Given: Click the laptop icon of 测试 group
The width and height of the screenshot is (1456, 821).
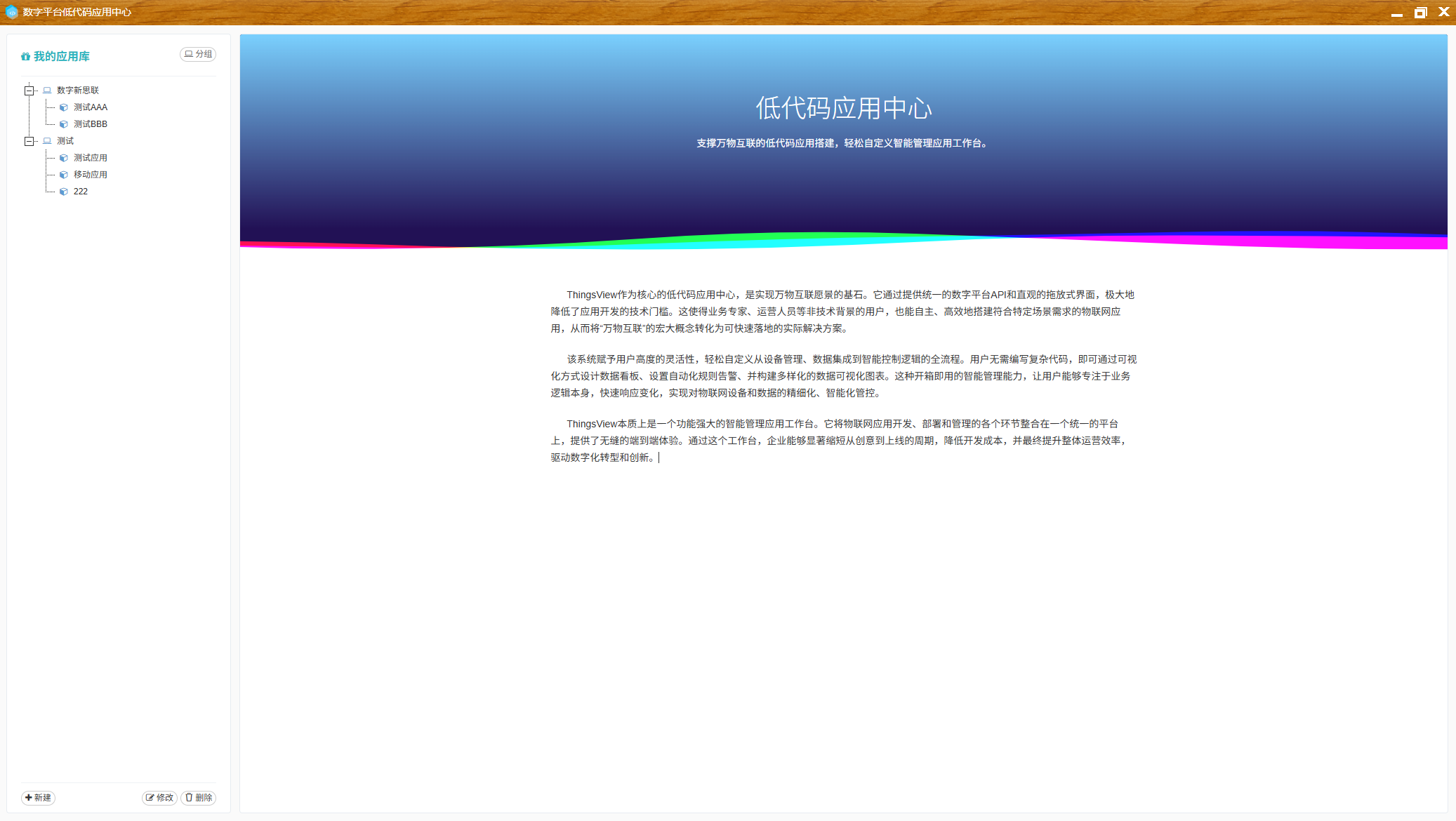Looking at the screenshot, I should click(x=47, y=141).
